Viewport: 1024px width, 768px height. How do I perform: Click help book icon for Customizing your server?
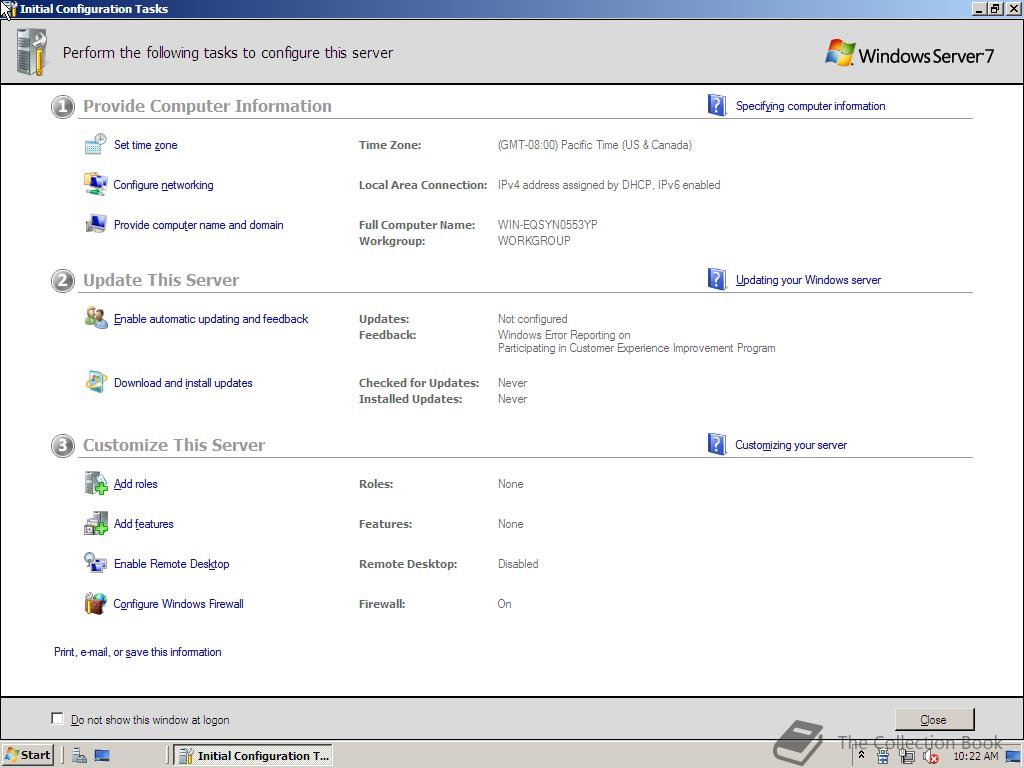click(716, 444)
